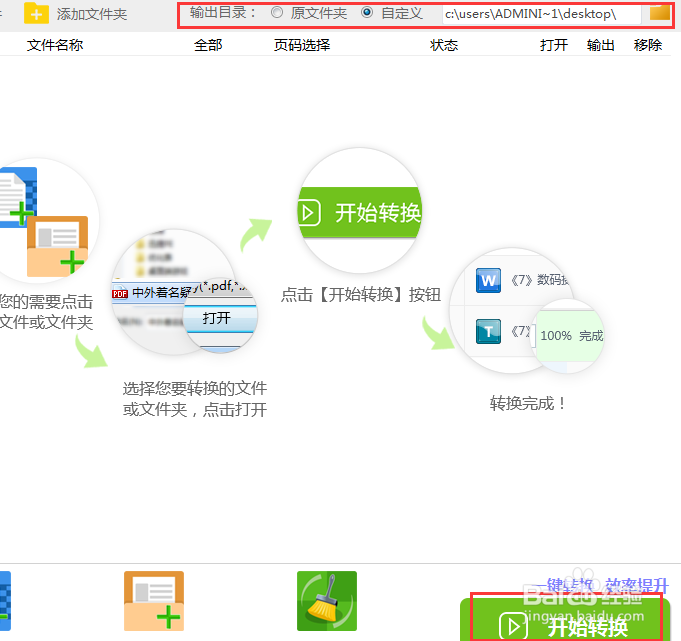Click the 移除 column header
Screen dimensions: 681x641
tap(648, 45)
